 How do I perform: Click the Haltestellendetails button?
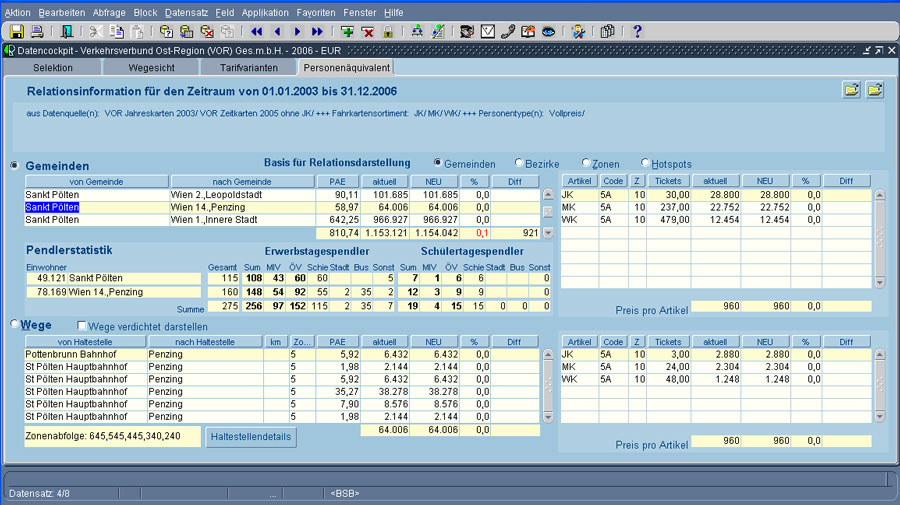tap(251, 437)
